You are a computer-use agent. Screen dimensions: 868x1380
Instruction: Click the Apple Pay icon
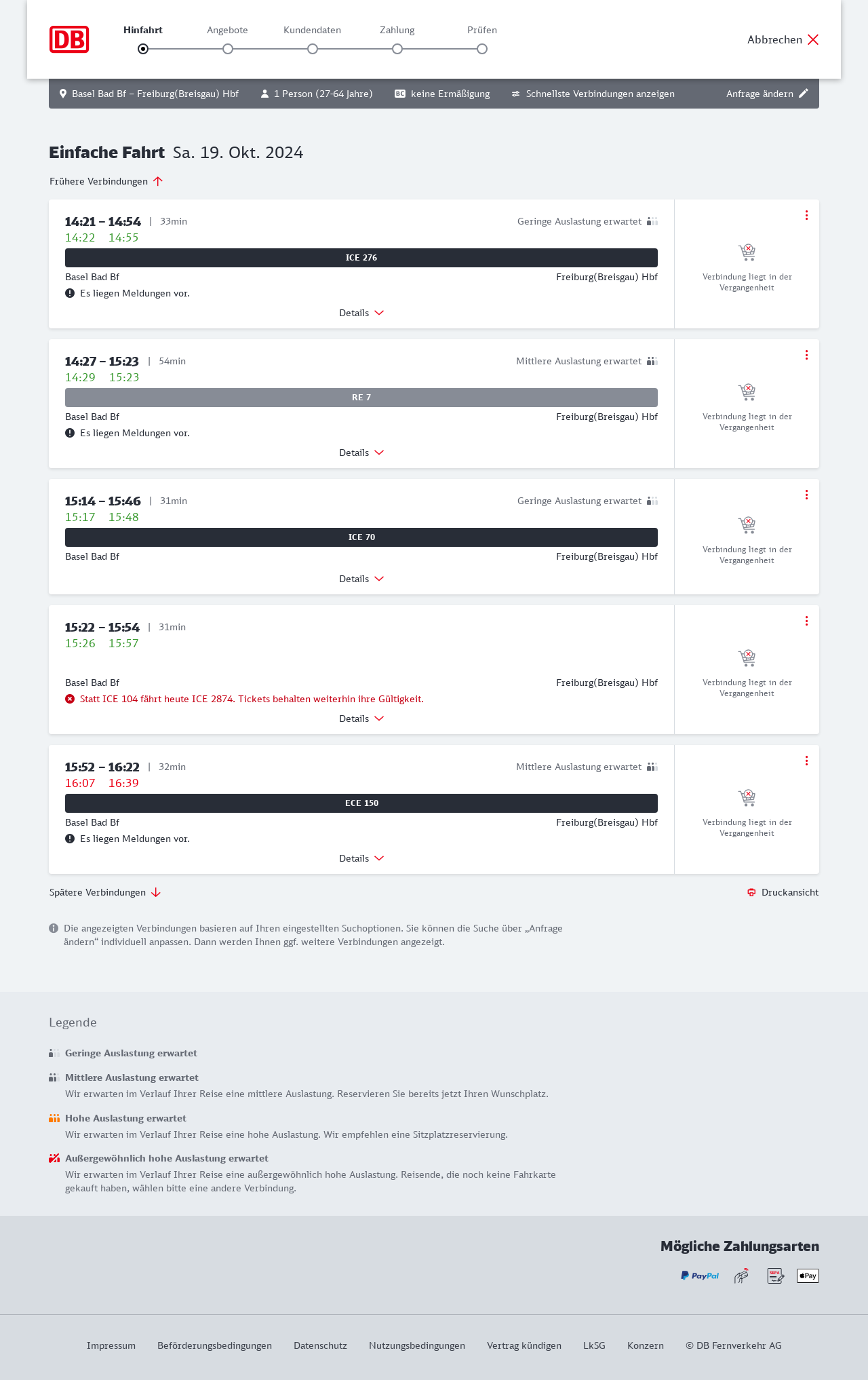pos(808,1276)
